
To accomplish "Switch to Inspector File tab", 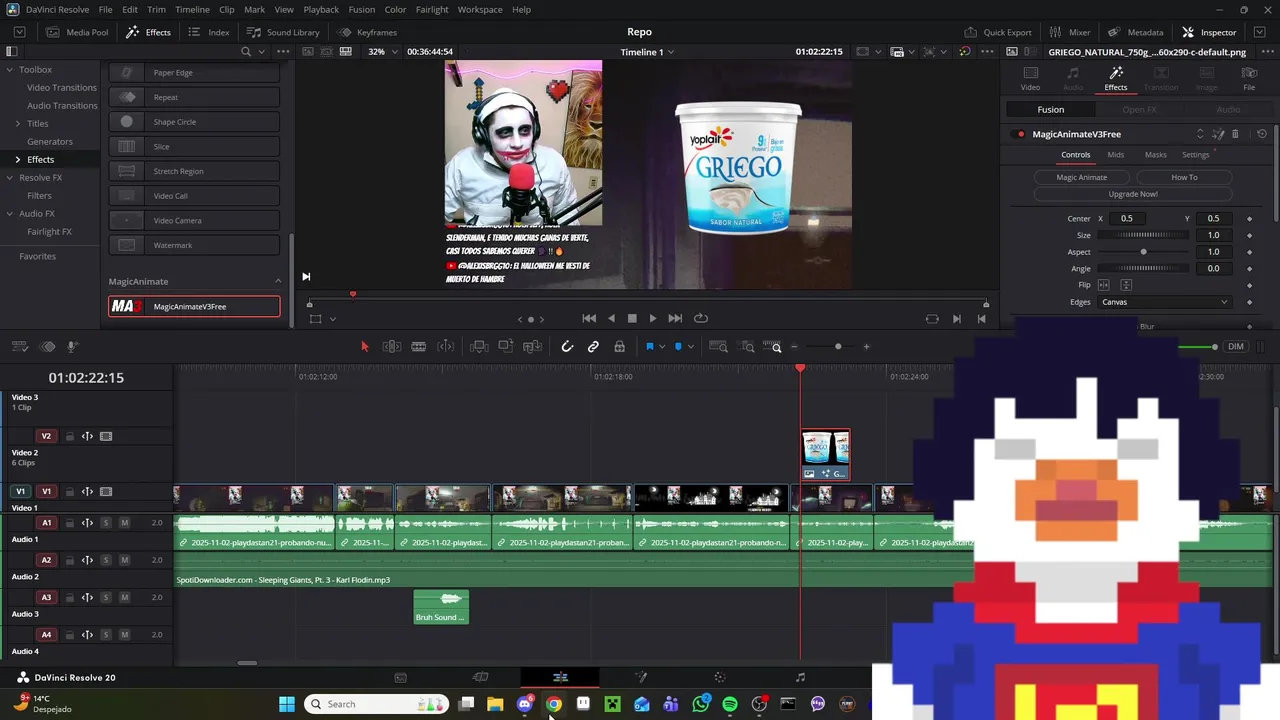I will click(x=1249, y=78).
